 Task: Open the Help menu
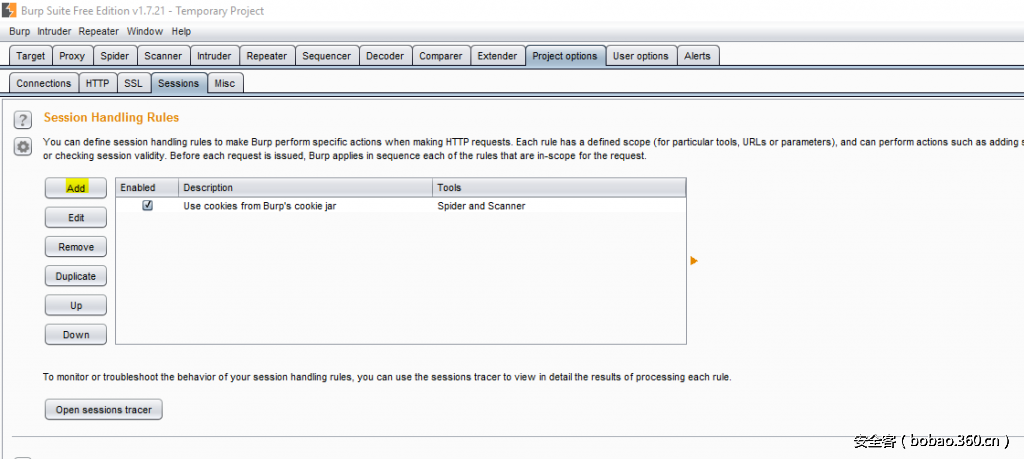pos(181,31)
